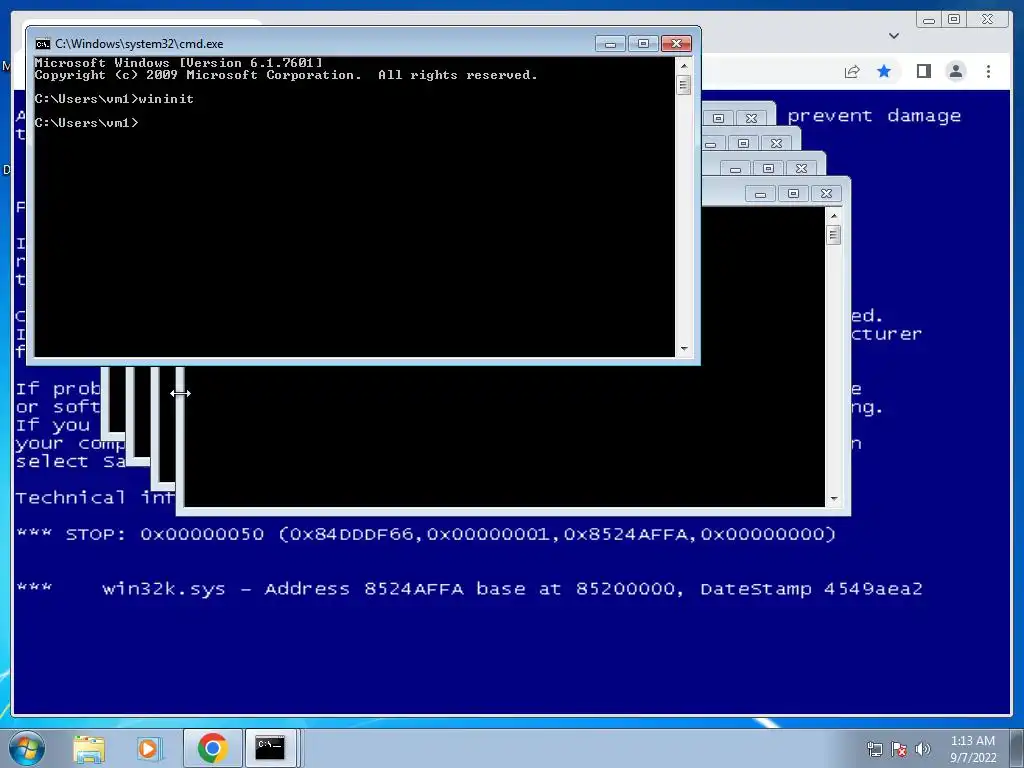The height and width of the screenshot is (768, 1024).
Task: Close the front cmd.exe window
Action: pyautogui.click(x=677, y=44)
